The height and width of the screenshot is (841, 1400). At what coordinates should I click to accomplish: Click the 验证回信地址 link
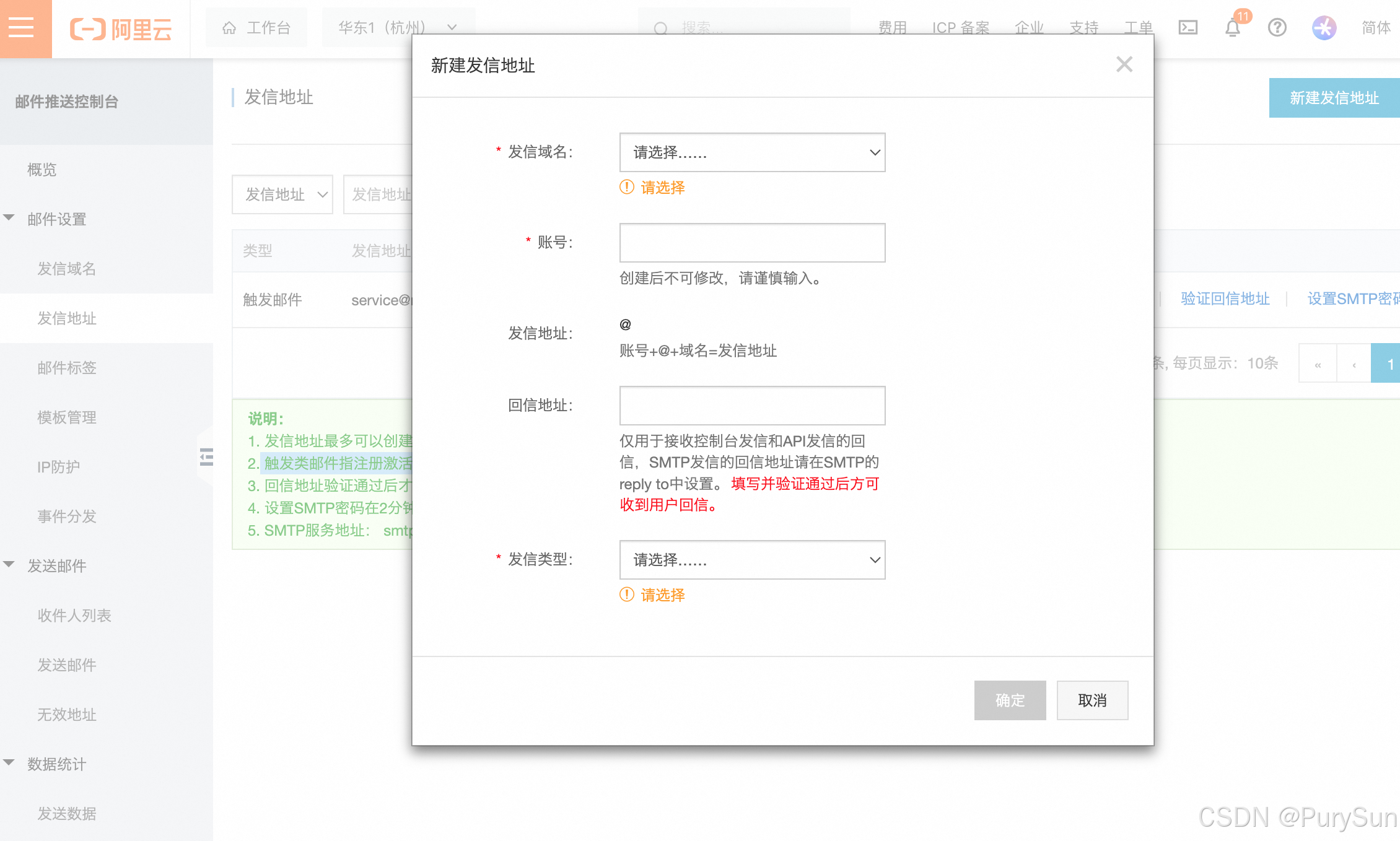(1225, 299)
